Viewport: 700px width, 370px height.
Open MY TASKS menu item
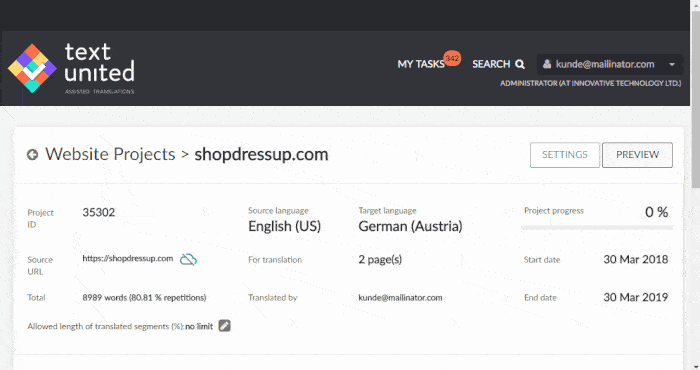[x=421, y=64]
